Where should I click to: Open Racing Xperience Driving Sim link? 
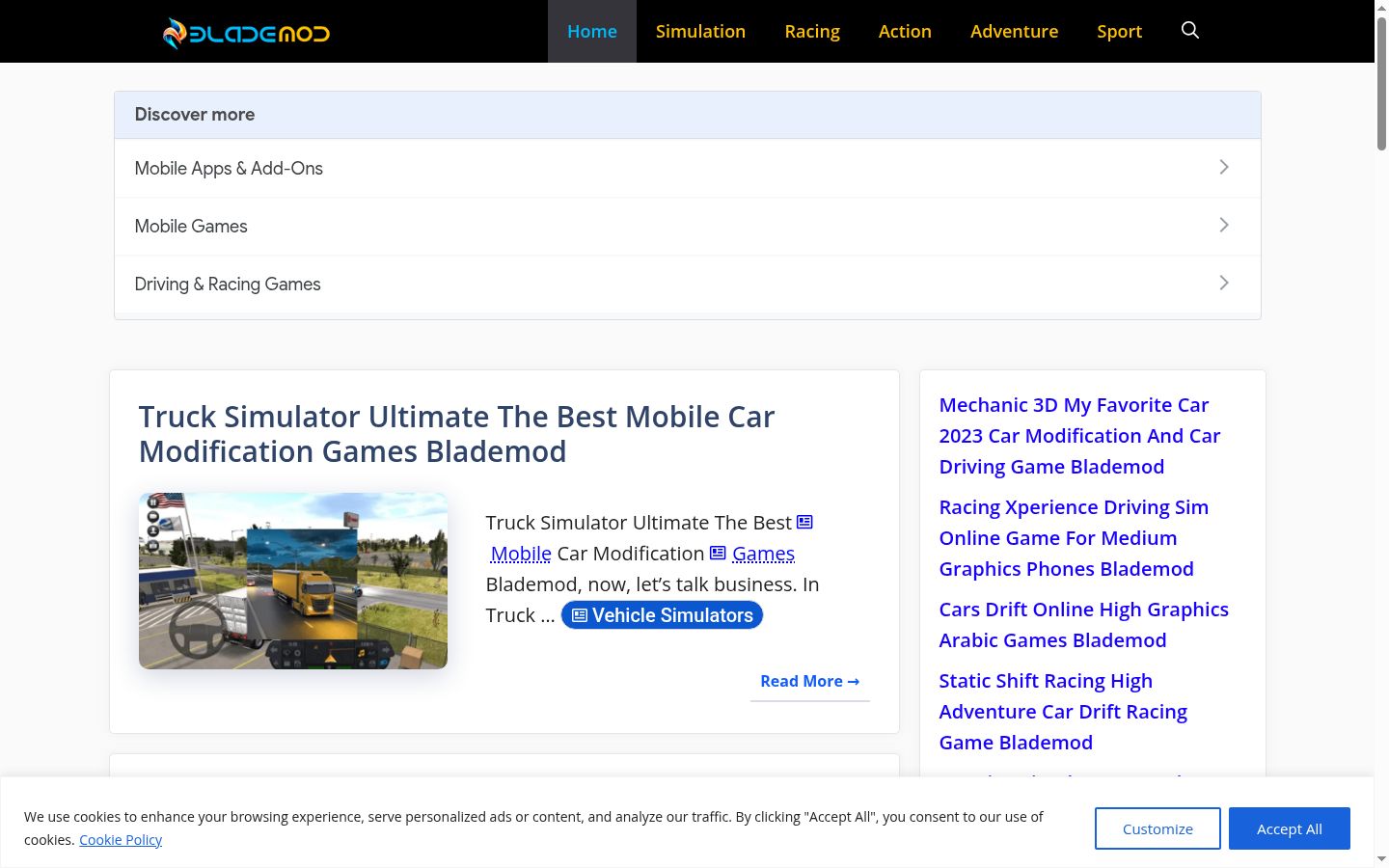click(1074, 538)
